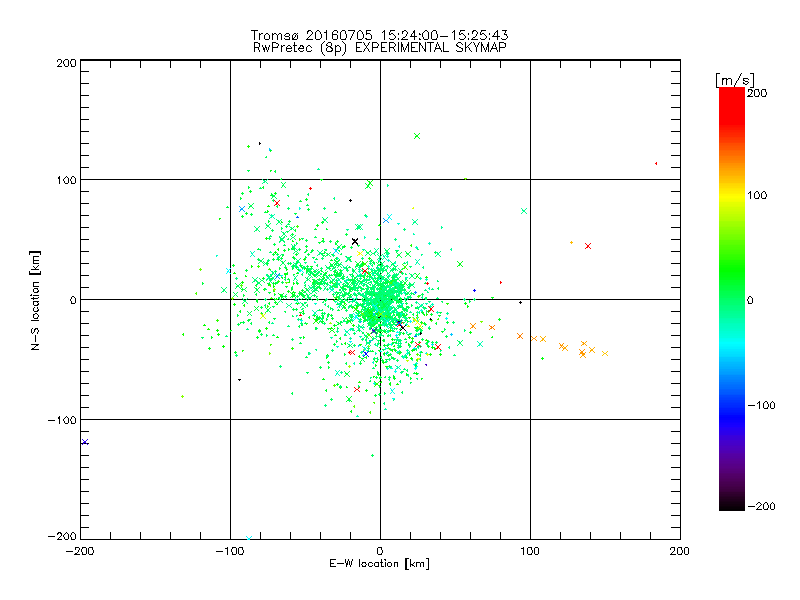
Task: Click the lone green X marker above the 100 km line
Action: [x=417, y=136]
